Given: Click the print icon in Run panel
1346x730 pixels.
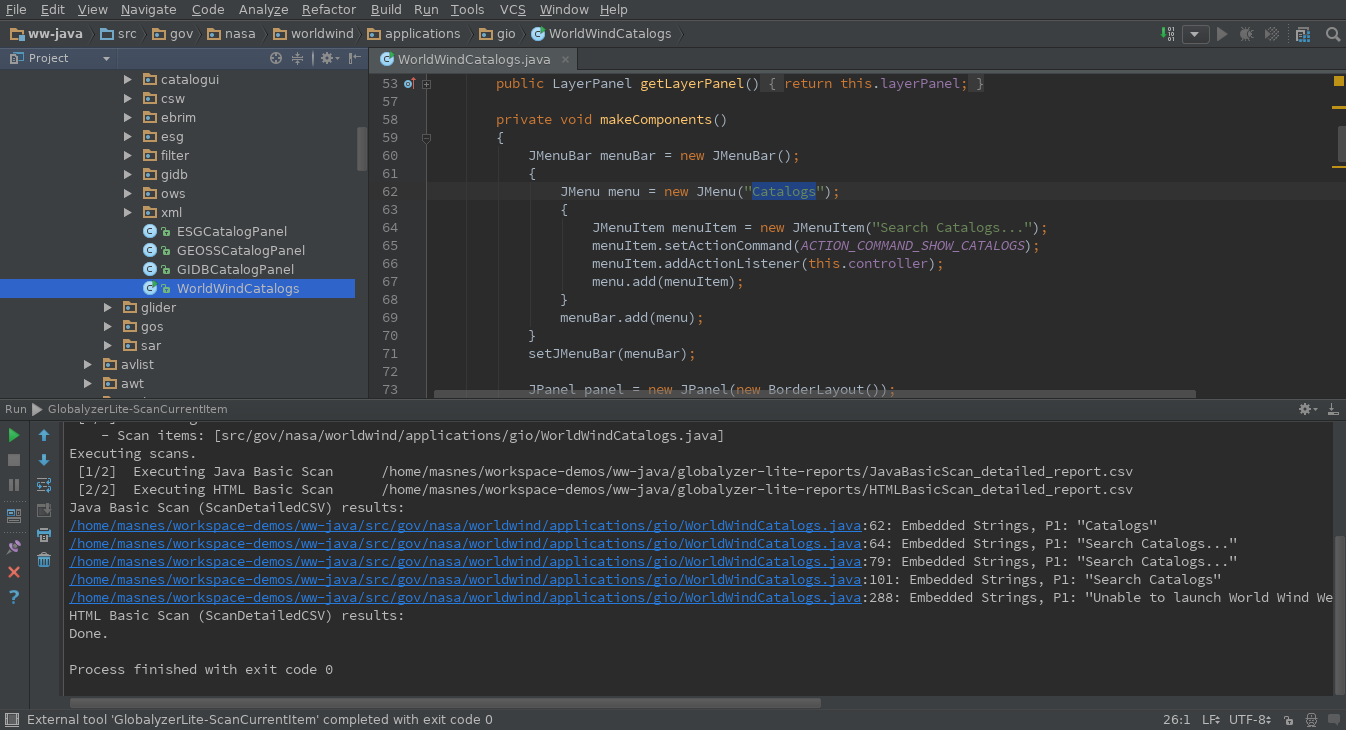Looking at the screenshot, I should (x=44, y=535).
